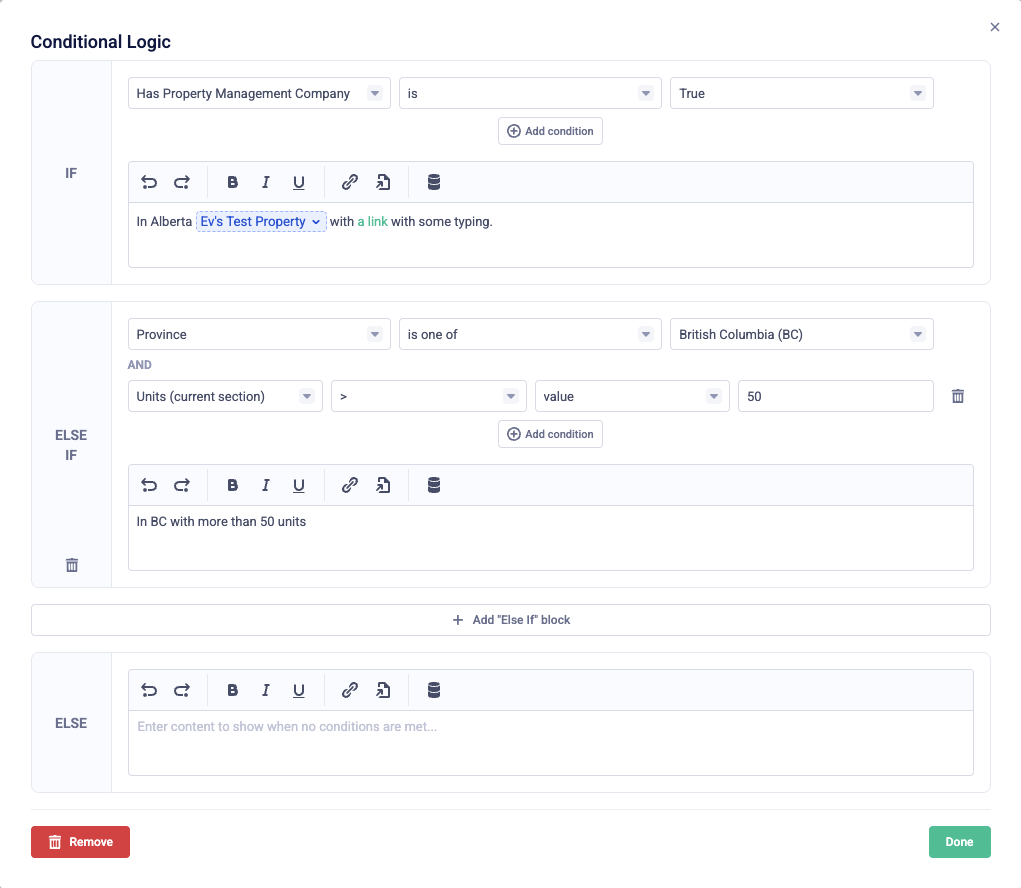Open 'a link' hyperlink in IF text
This screenshot has width=1021, height=888.
pos(372,221)
